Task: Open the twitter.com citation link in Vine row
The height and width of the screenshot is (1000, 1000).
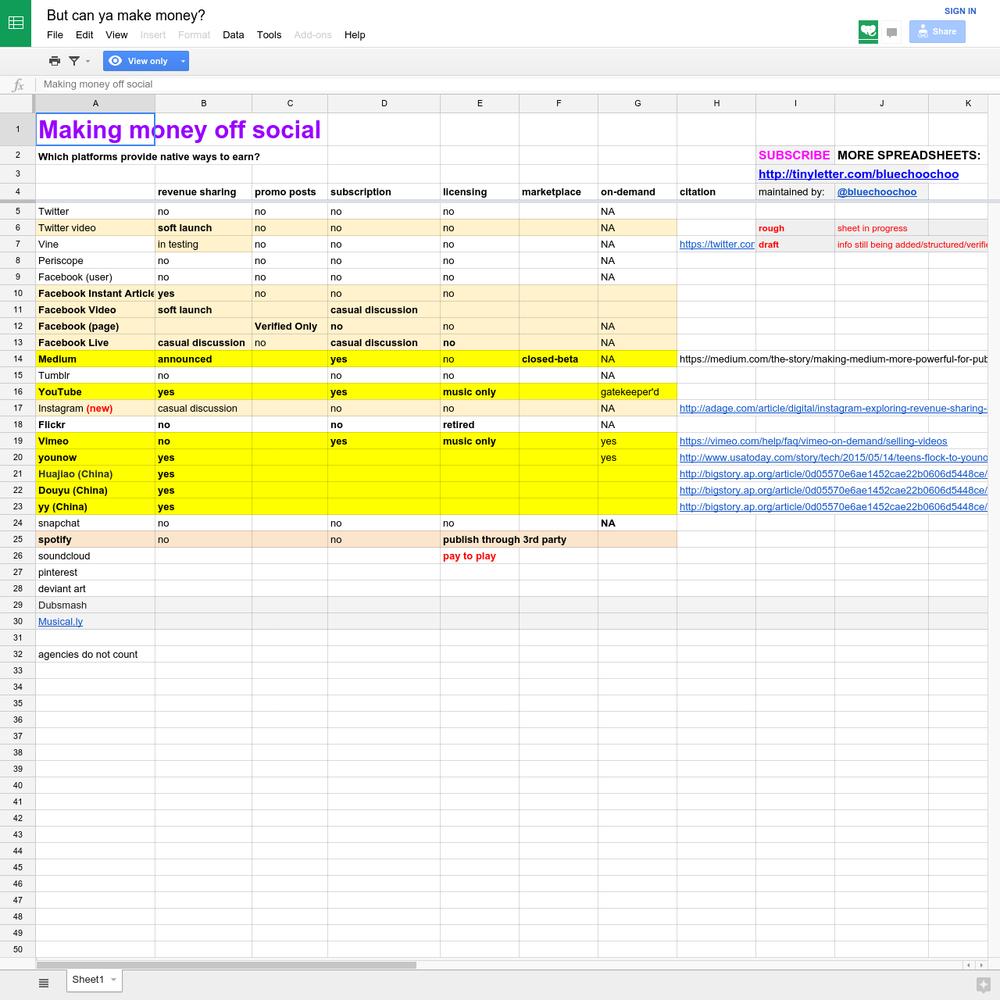Action: coord(716,244)
